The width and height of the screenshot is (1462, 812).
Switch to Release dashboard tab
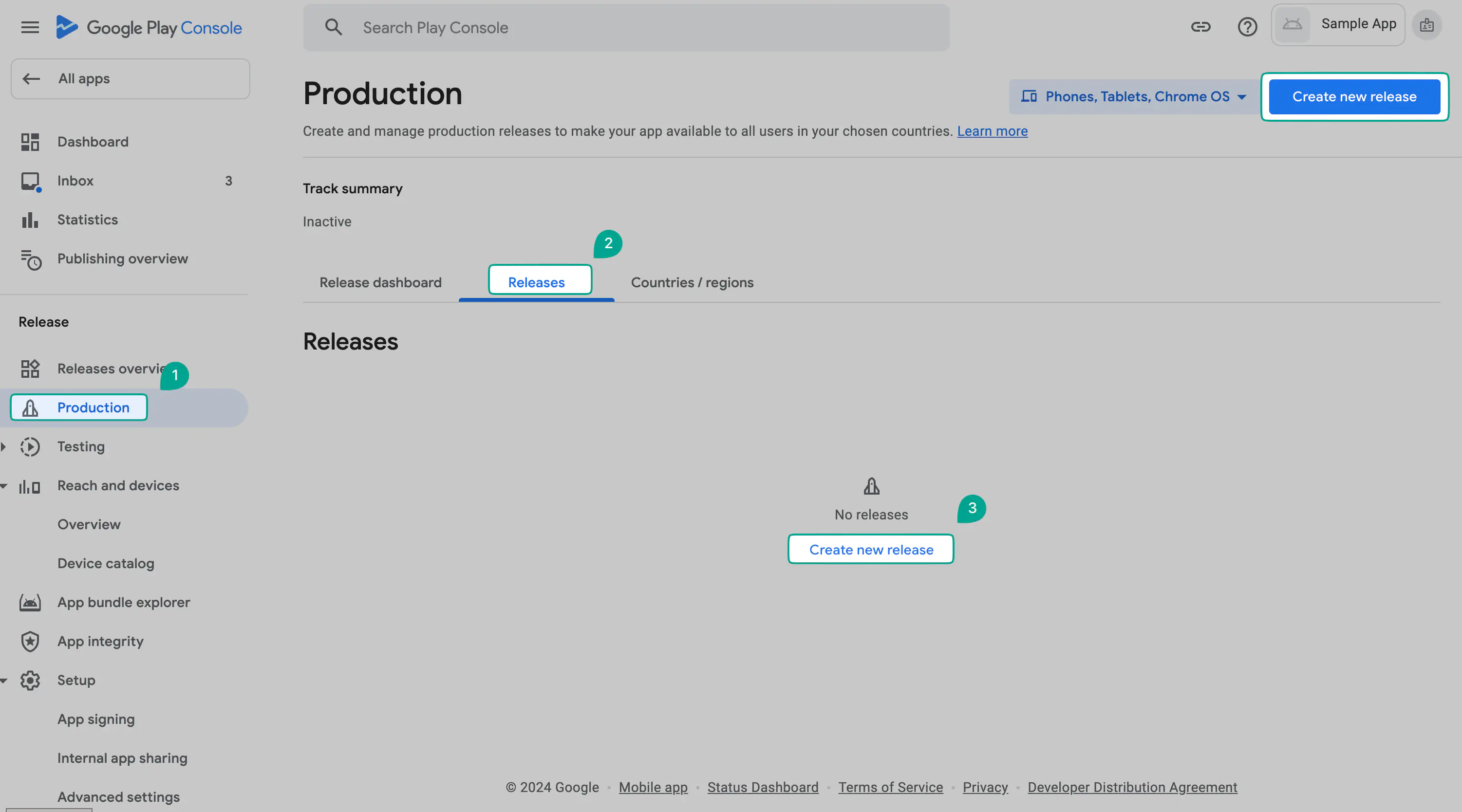[380, 282]
